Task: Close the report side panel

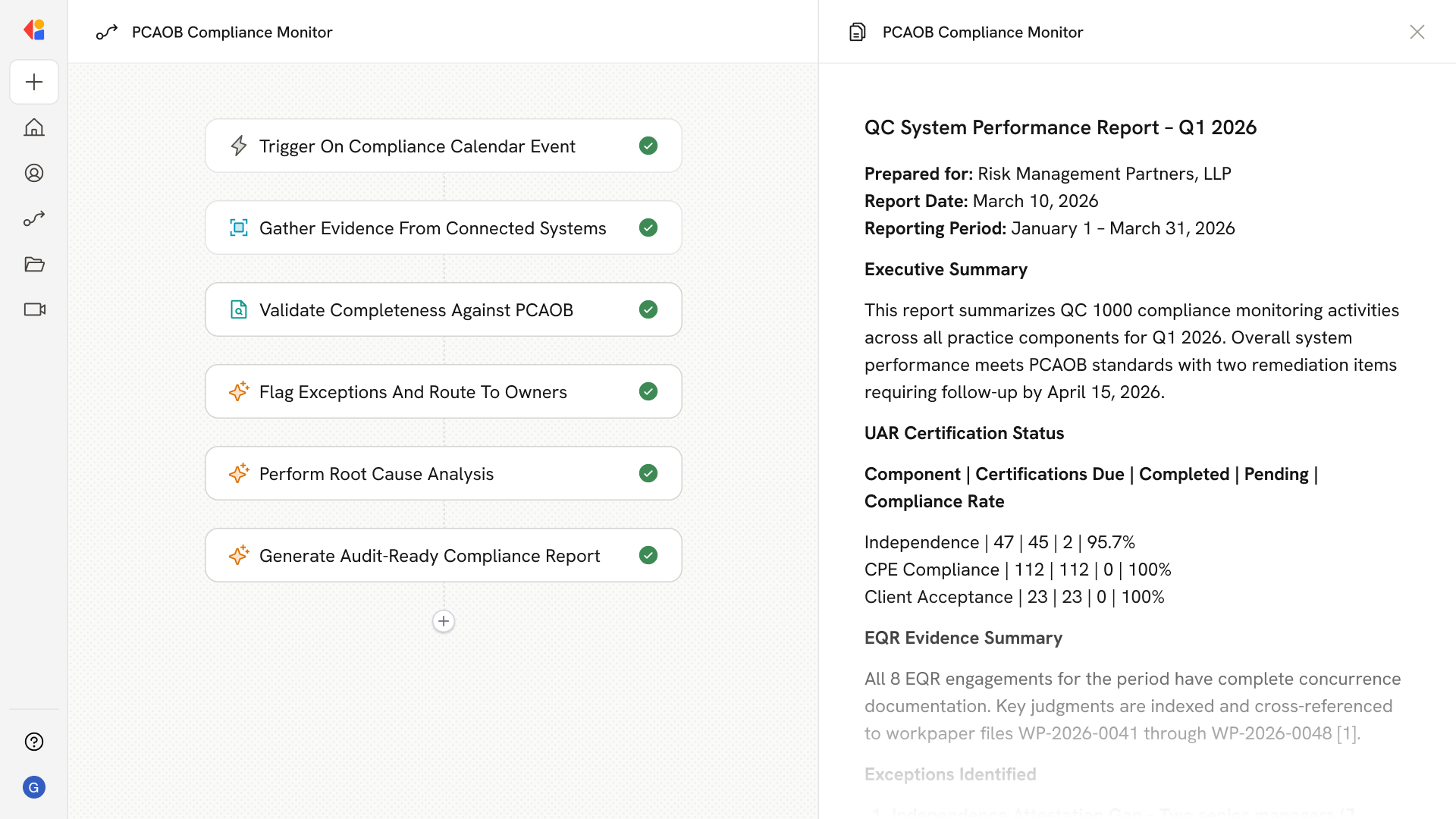Action: tap(1417, 32)
